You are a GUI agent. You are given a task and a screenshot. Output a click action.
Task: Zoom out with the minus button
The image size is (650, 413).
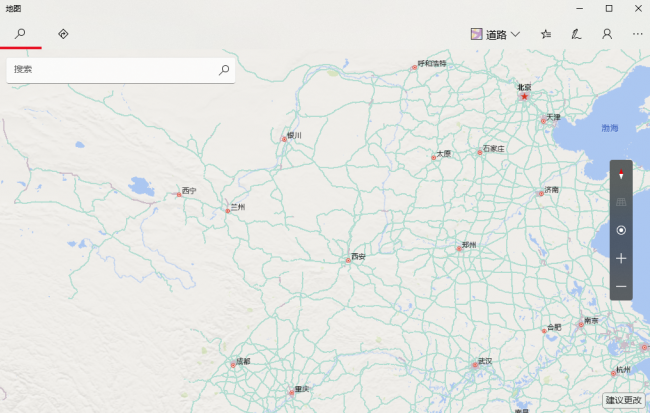pyautogui.click(x=621, y=287)
